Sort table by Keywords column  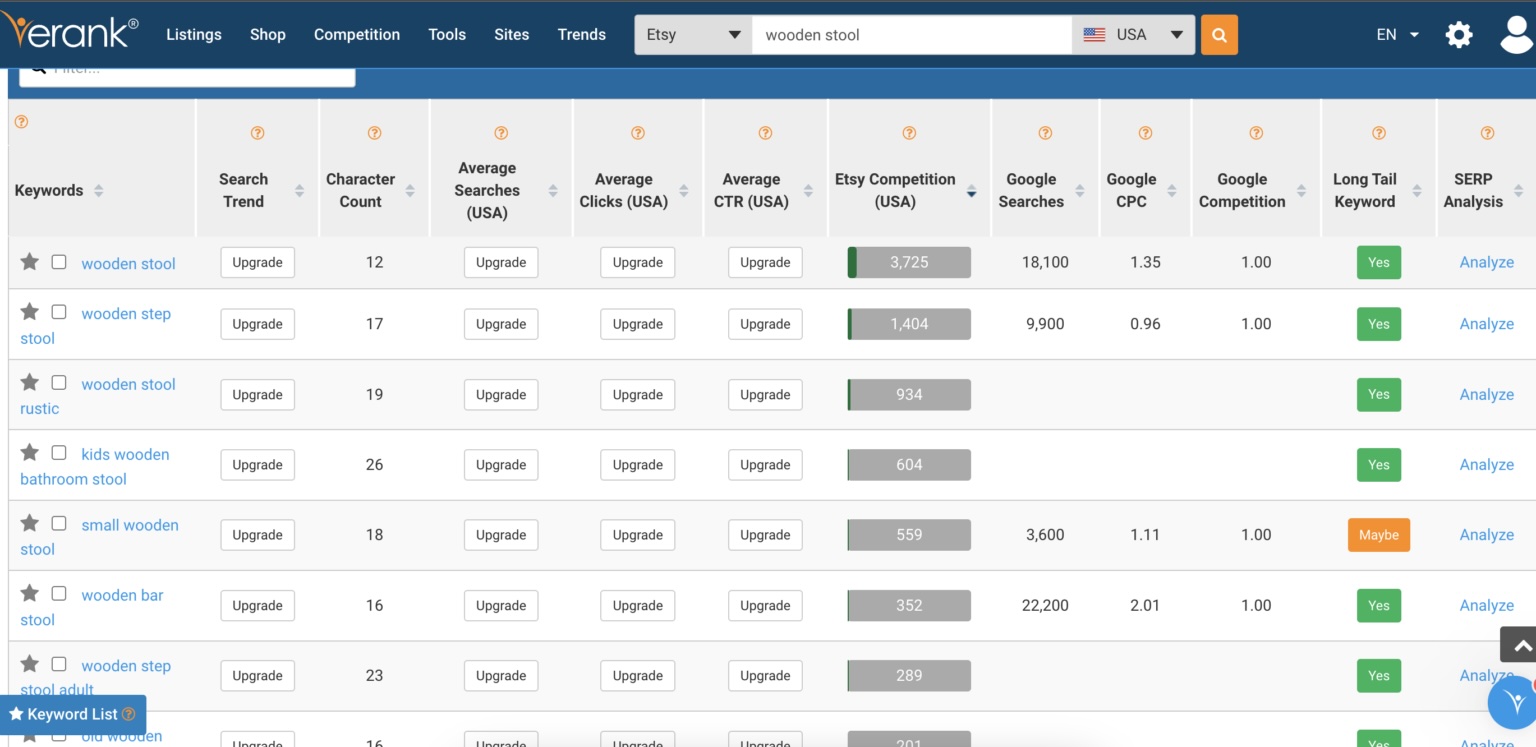[x=98, y=191]
